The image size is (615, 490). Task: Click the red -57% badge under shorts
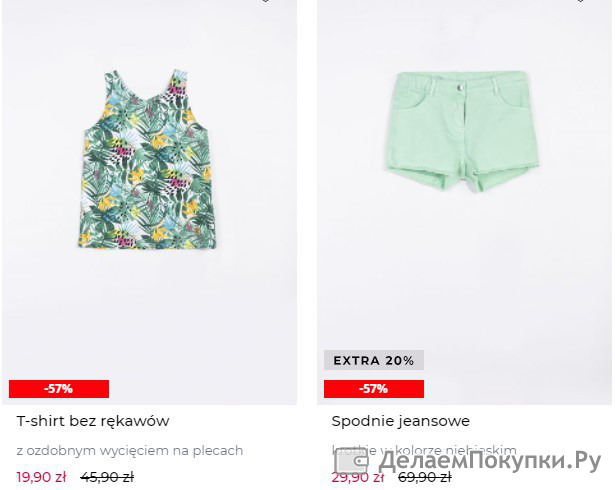pos(374,389)
